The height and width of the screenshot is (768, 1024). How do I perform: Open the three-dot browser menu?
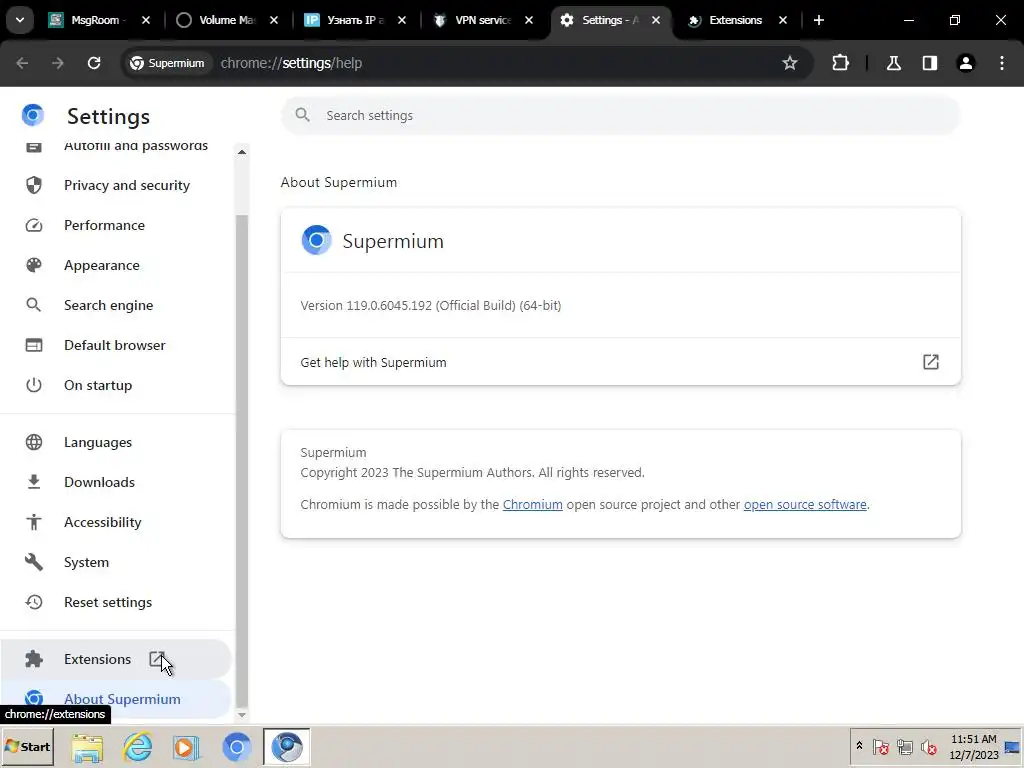[x=1002, y=63]
